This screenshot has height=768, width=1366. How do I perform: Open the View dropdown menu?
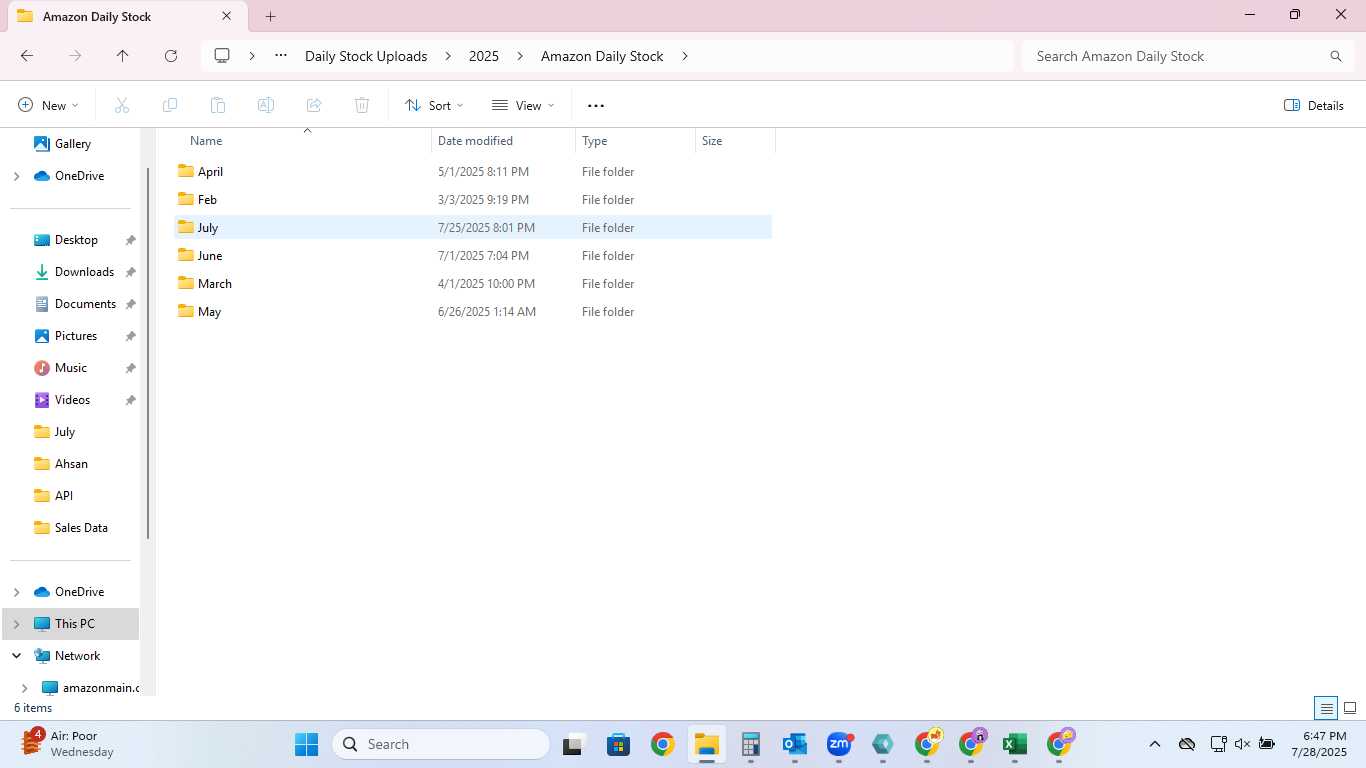click(523, 105)
